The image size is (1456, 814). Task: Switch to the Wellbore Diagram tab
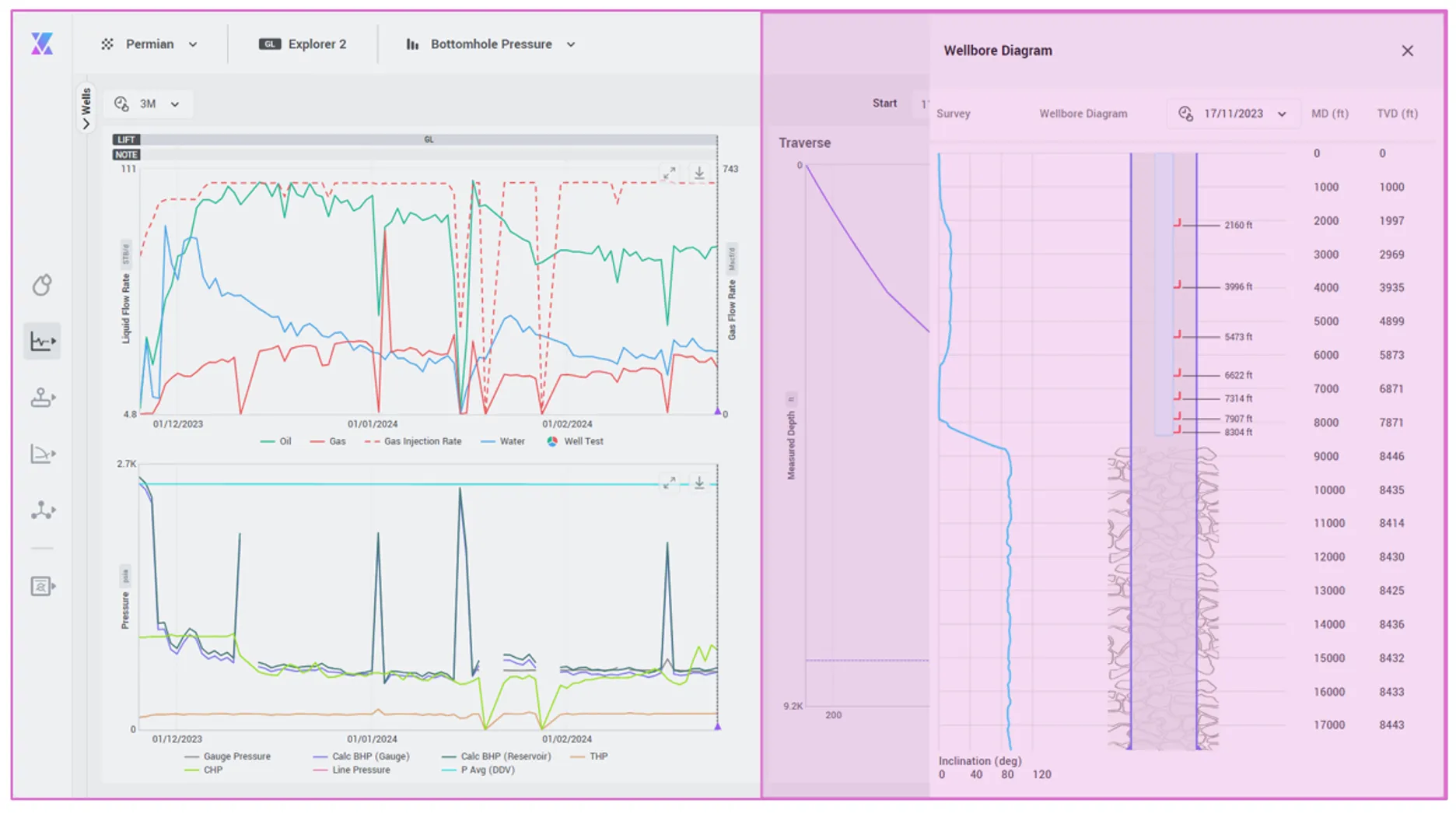[1083, 114]
